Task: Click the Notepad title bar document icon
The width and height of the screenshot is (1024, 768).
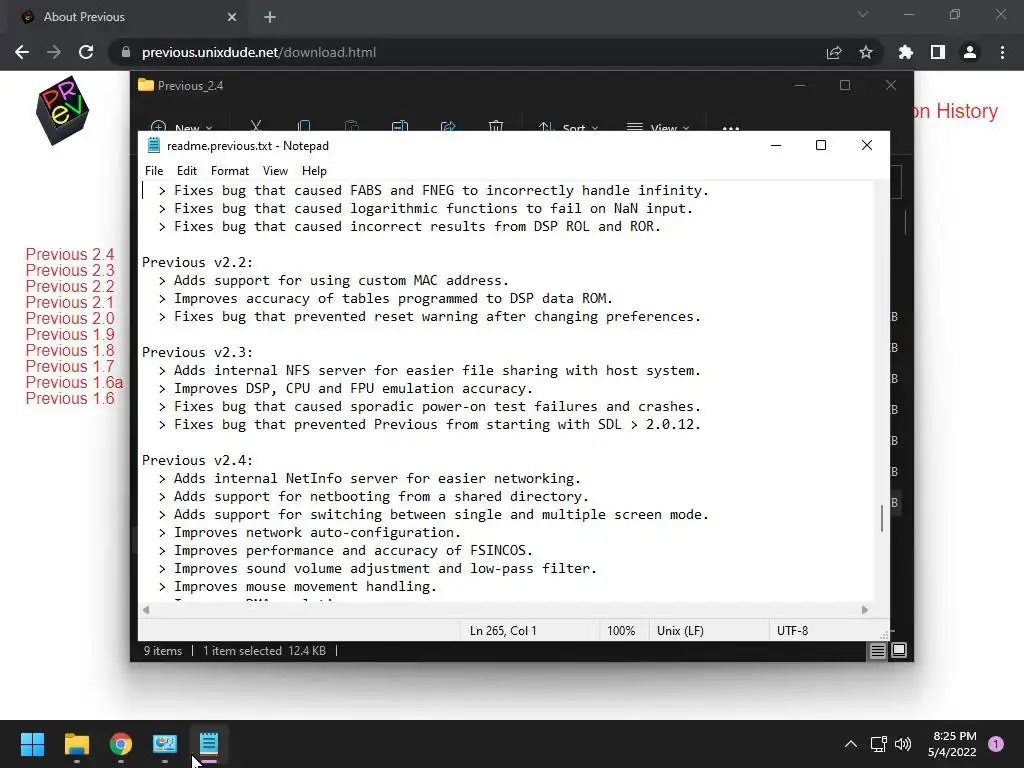Action: click(154, 146)
